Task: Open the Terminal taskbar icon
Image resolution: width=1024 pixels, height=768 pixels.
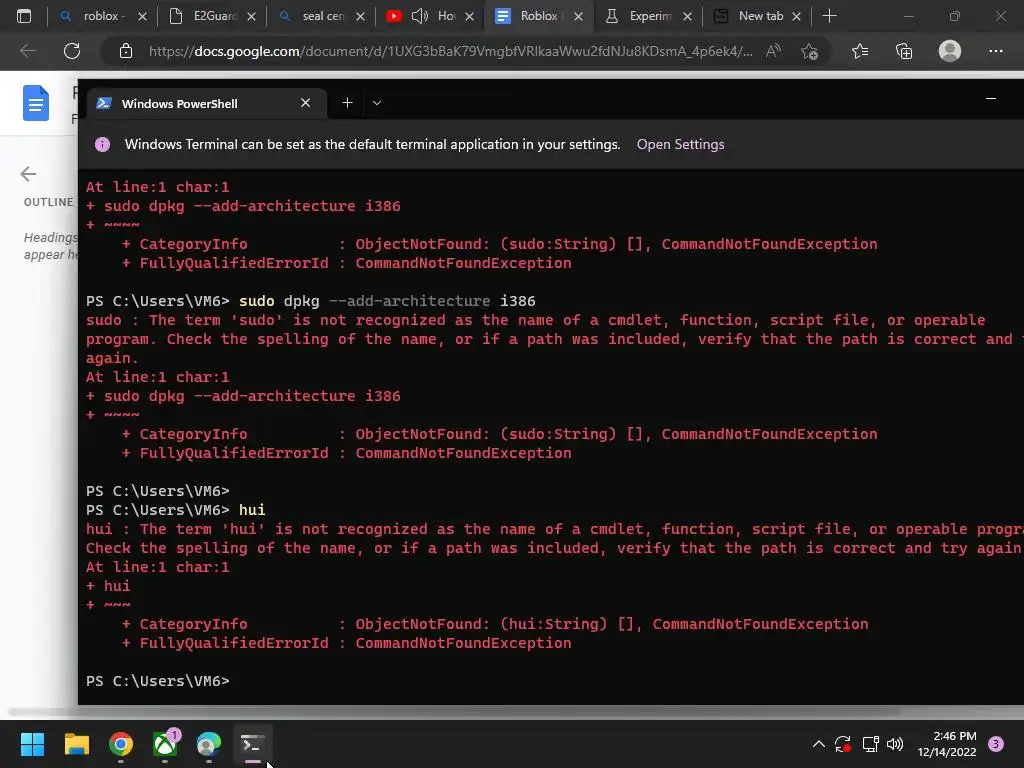Action: (x=253, y=744)
